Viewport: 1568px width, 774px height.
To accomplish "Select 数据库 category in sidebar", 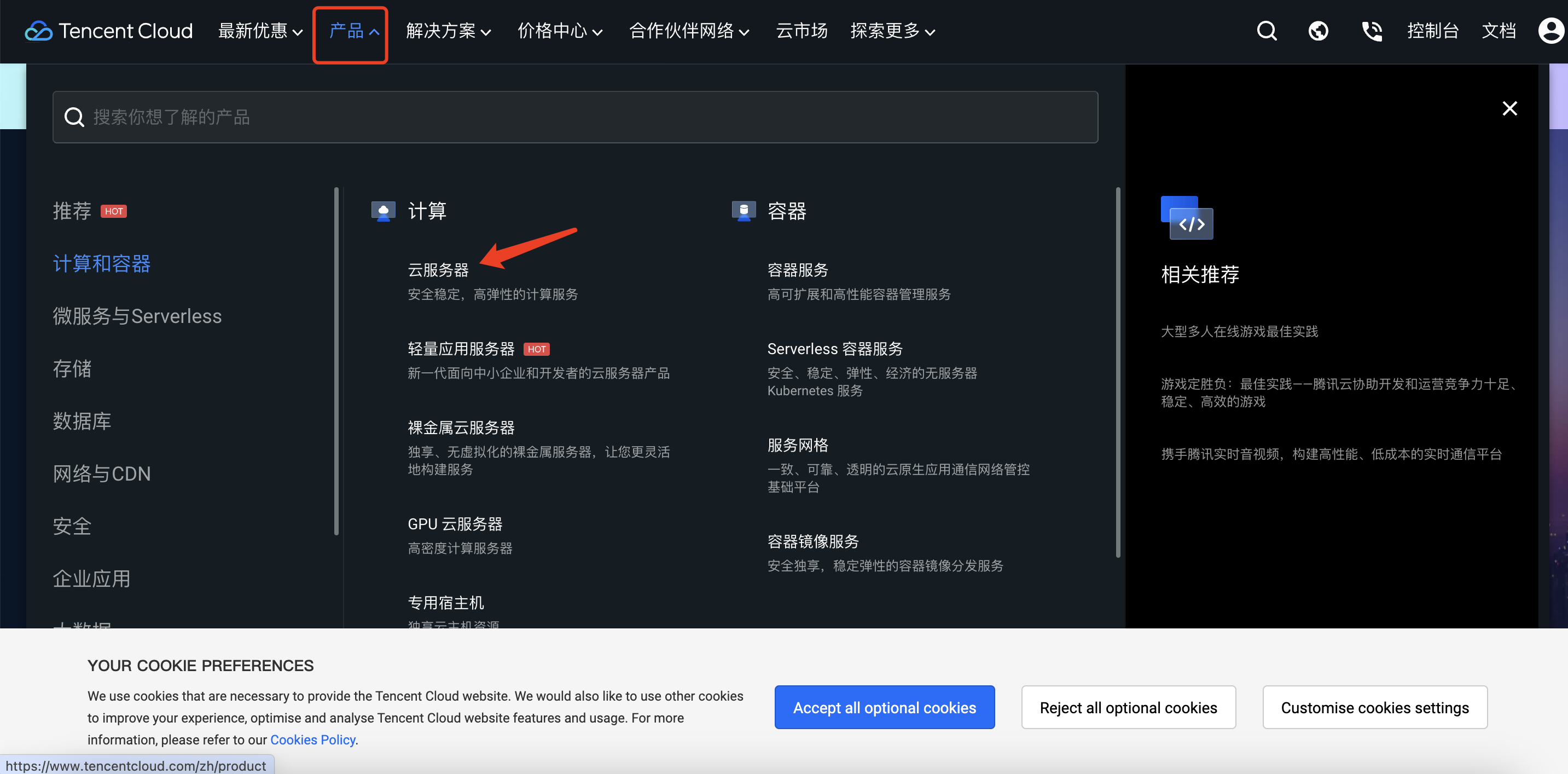I will 82,421.
